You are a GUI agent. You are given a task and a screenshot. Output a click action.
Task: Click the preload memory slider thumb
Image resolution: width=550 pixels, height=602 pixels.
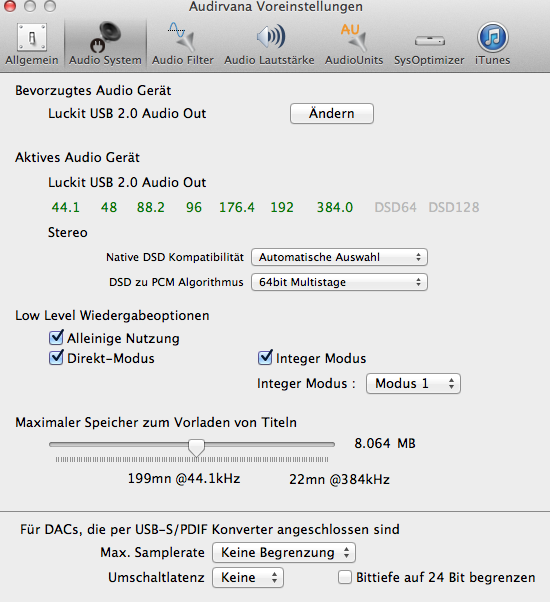pyautogui.click(x=197, y=448)
